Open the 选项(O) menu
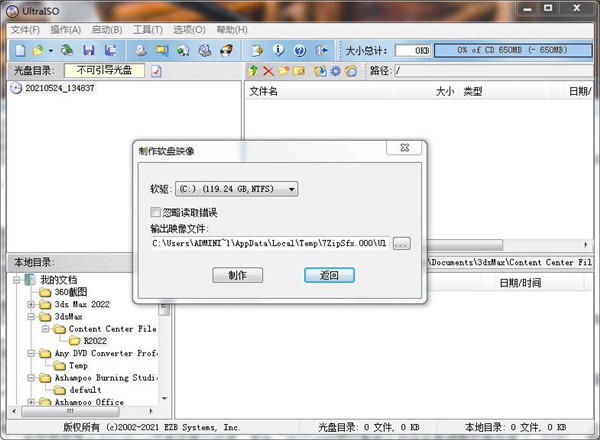 (x=189, y=30)
